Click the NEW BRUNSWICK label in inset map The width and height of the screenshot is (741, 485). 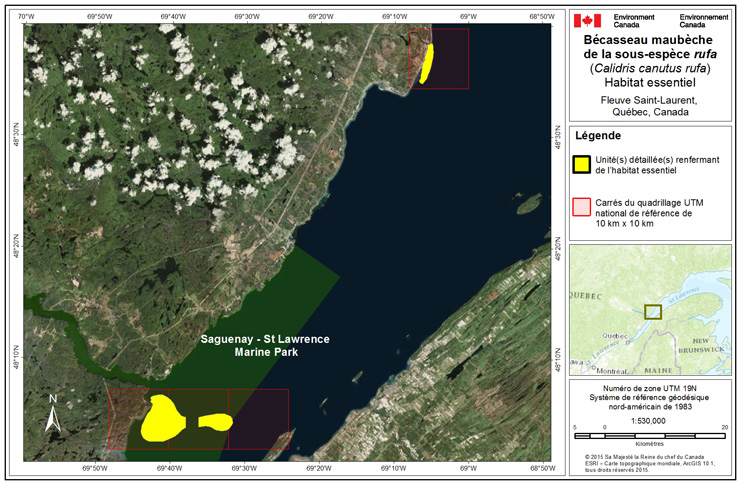point(708,345)
